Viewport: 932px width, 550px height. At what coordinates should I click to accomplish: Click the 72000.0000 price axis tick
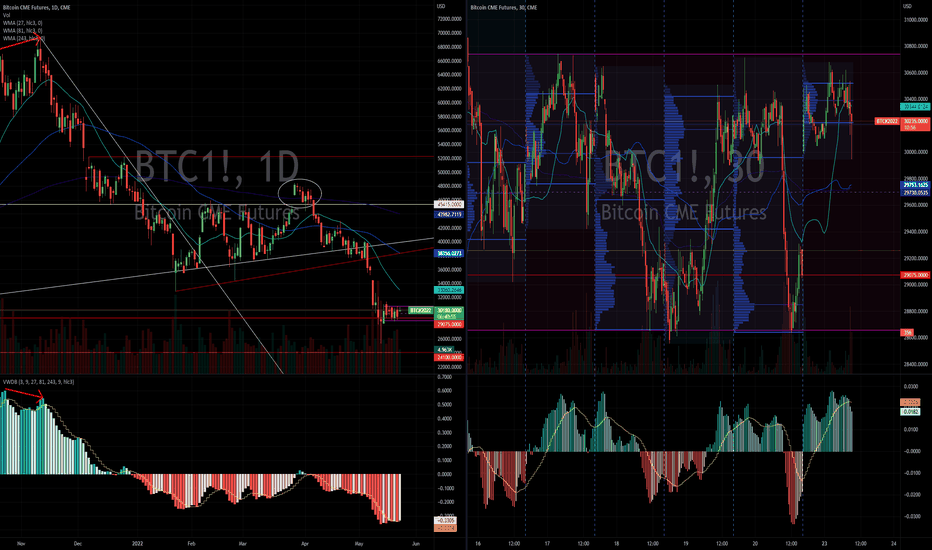(x=449, y=19)
